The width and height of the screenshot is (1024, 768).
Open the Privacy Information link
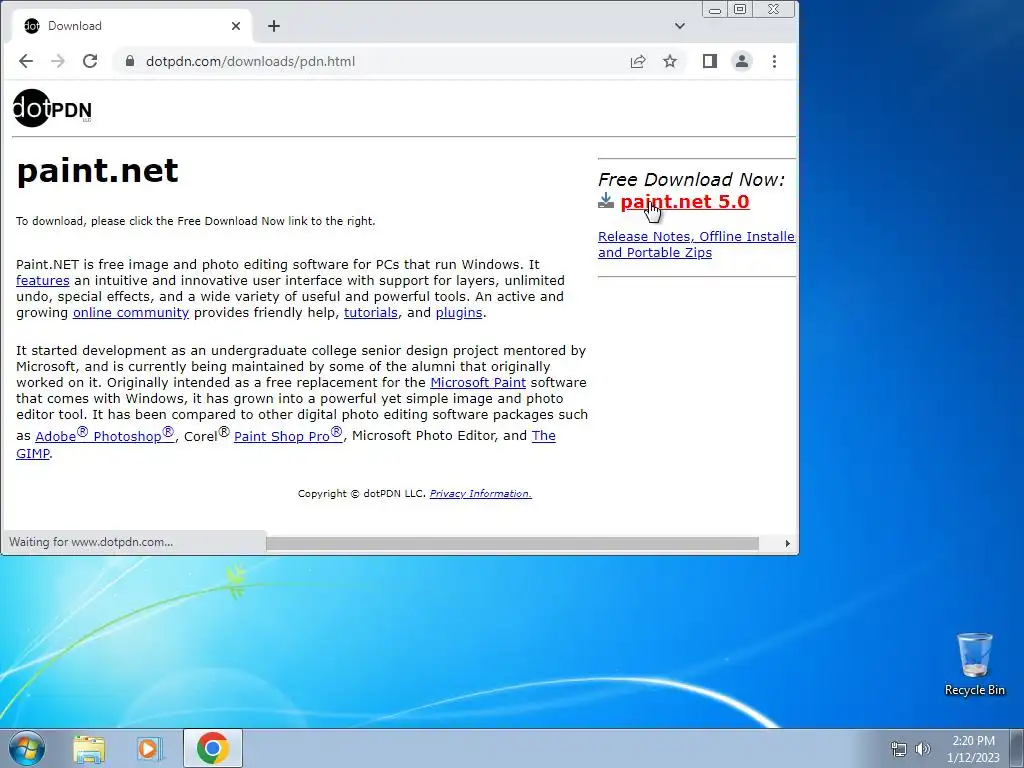(x=481, y=494)
